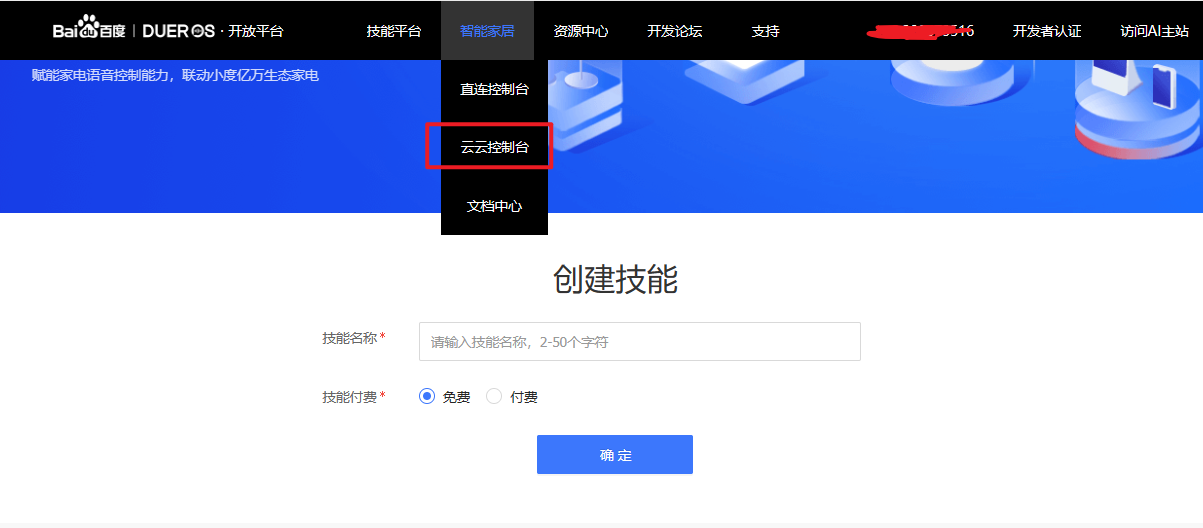1203x528 pixels.
Task: Click the smartphone illustration in banner
Action: (x=1162, y=86)
